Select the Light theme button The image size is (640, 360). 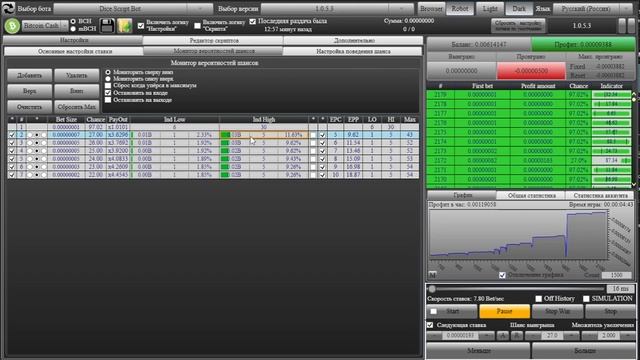pos(490,9)
